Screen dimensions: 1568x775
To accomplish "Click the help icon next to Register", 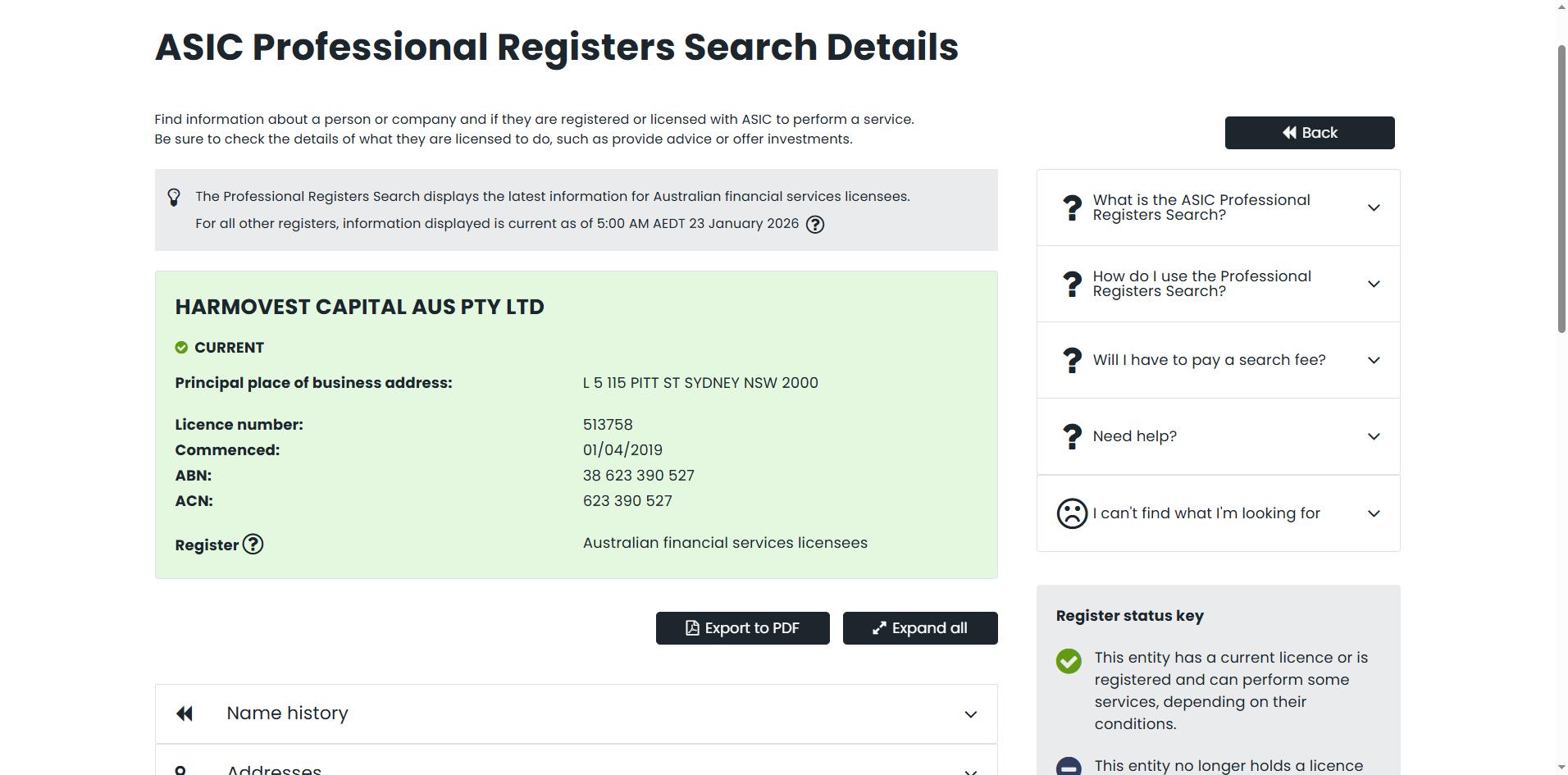I will 253,545.
